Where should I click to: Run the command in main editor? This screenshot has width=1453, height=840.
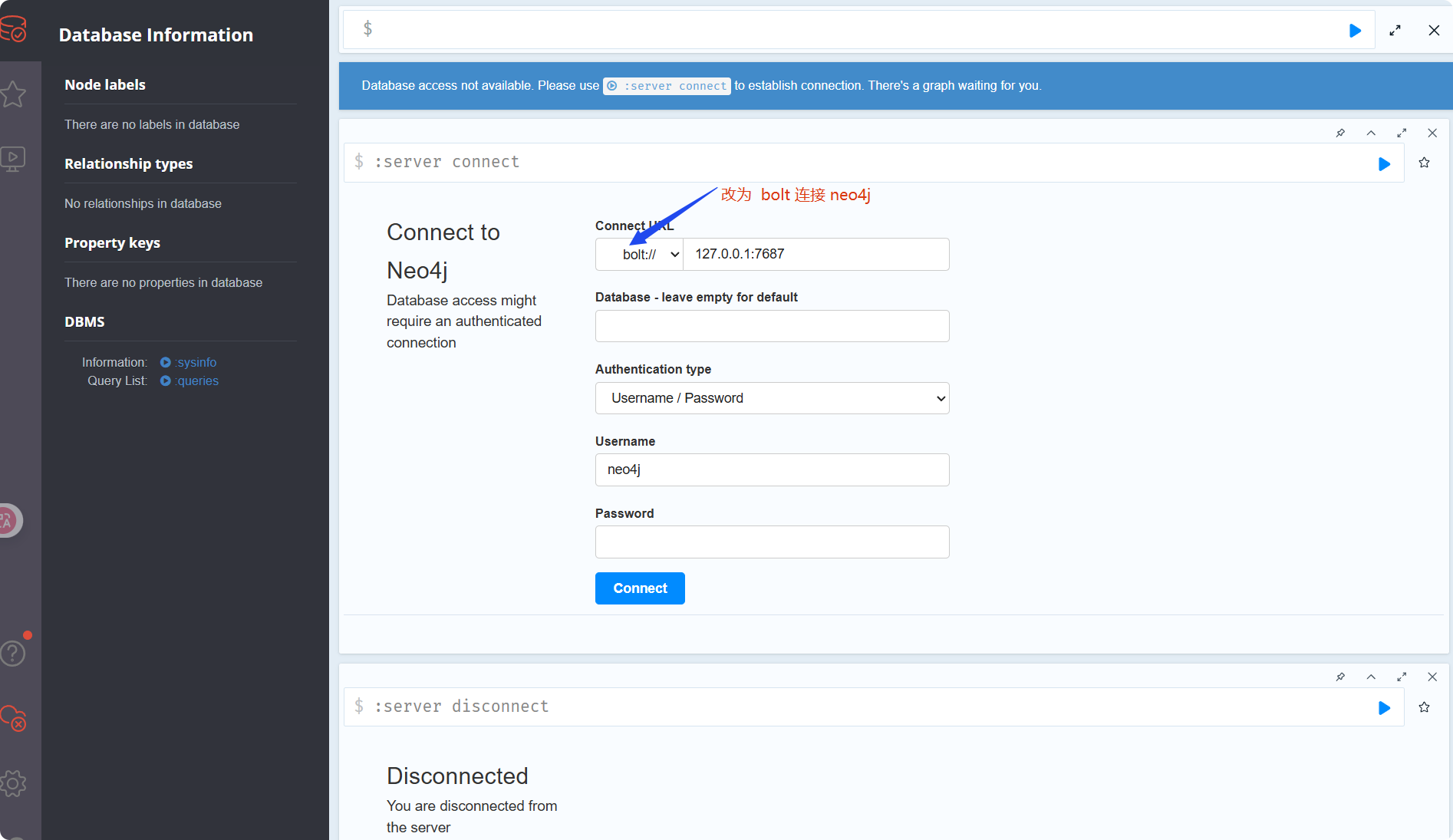(x=1356, y=31)
